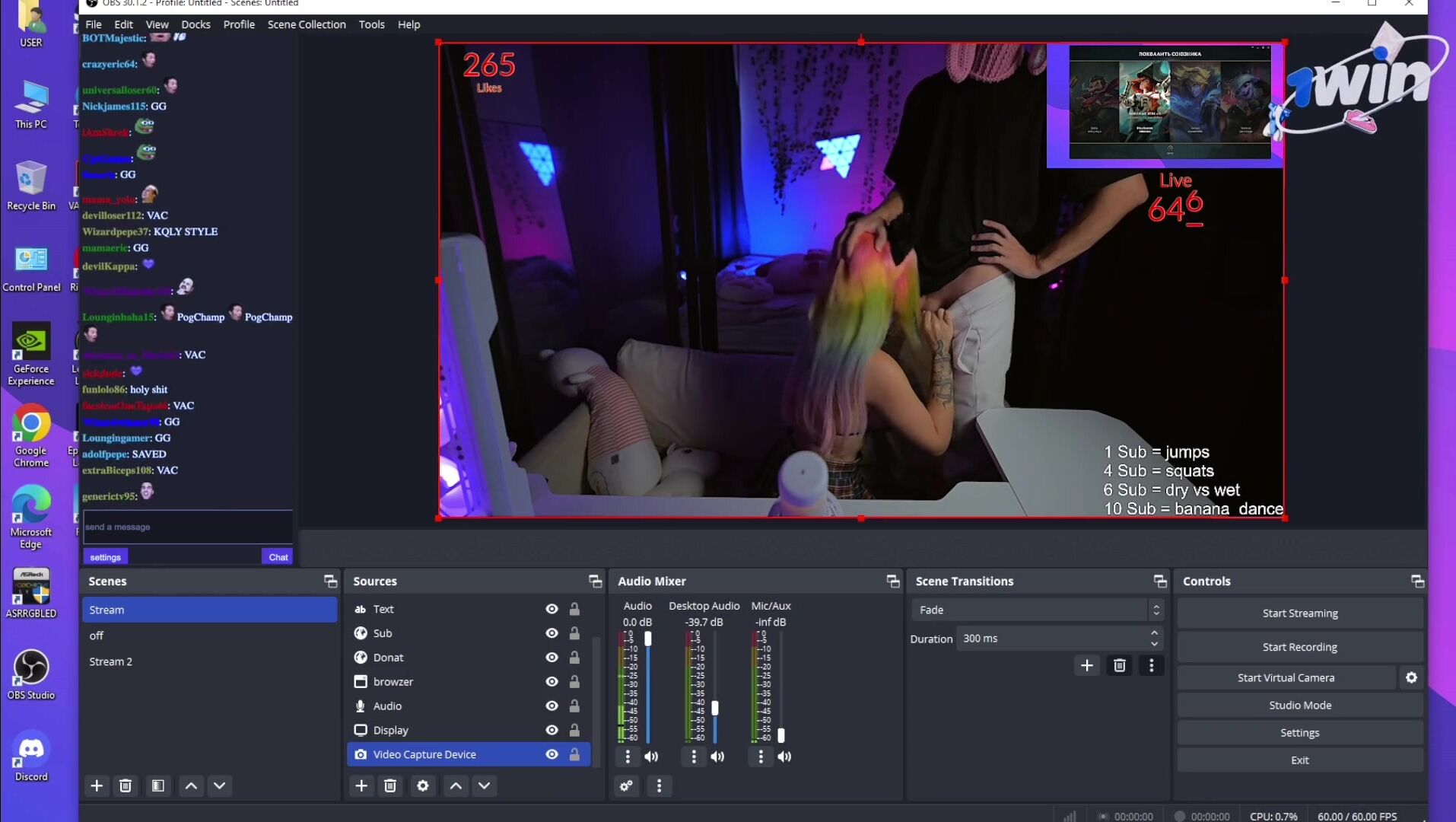The height and width of the screenshot is (822, 1456).
Task: Move source down arrow in Sources panel
Action: tap(485, 785)
